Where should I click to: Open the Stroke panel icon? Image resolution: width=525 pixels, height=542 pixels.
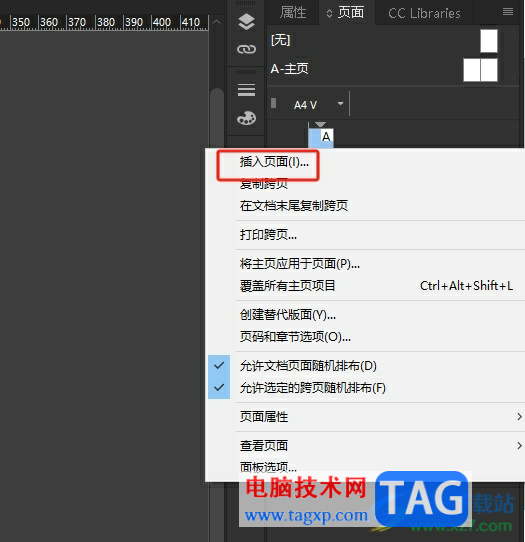click(246, 90)
